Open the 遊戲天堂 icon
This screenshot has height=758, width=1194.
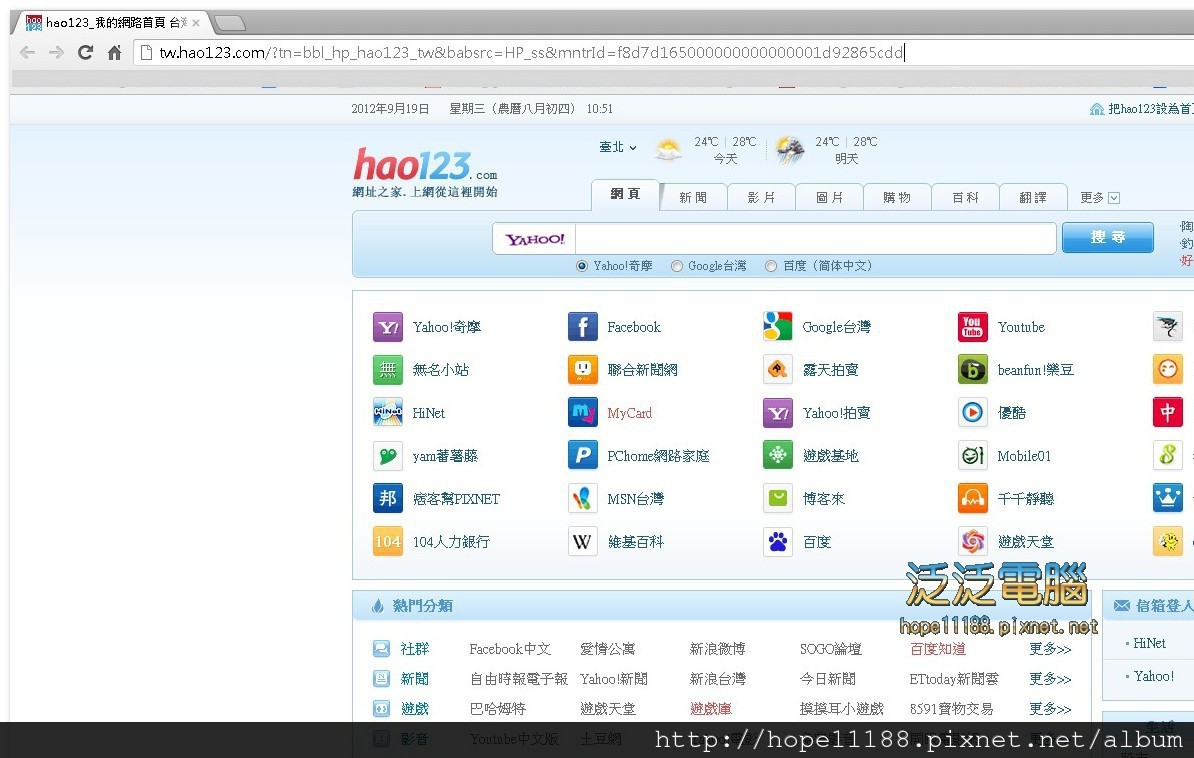972,542
